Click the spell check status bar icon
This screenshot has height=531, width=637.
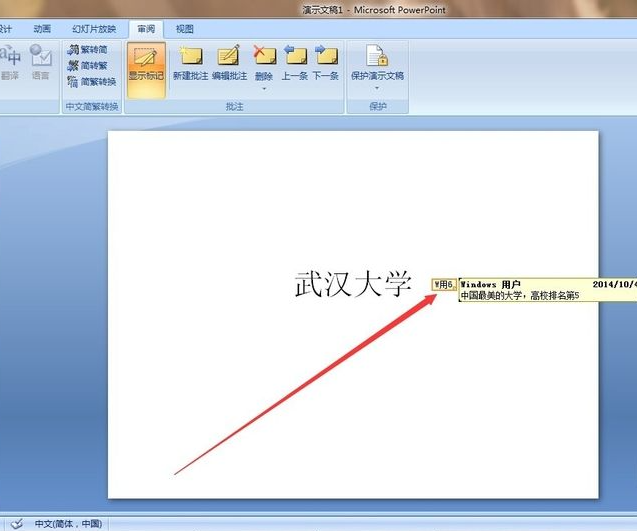pyautogui.click(x=16, y=523)
